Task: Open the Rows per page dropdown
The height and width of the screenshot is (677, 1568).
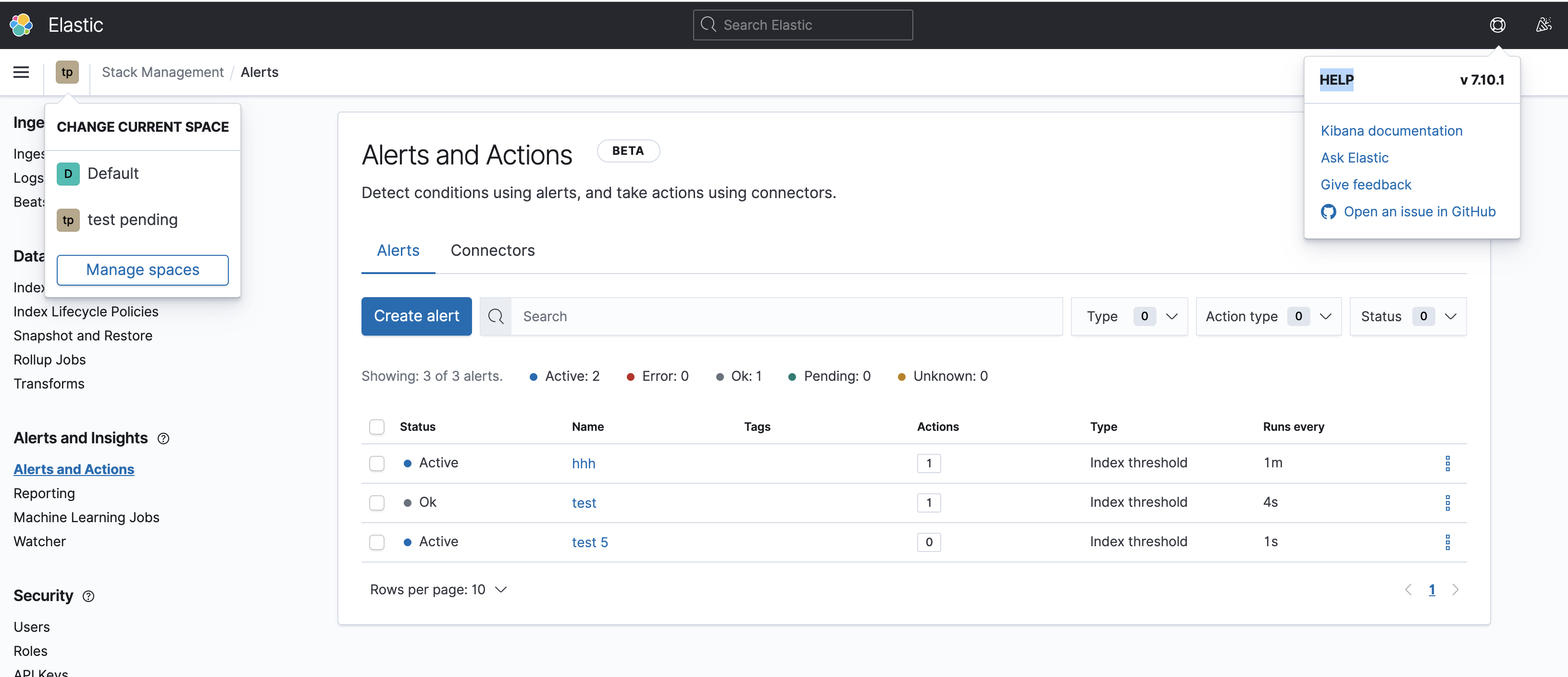Action: 438,589
